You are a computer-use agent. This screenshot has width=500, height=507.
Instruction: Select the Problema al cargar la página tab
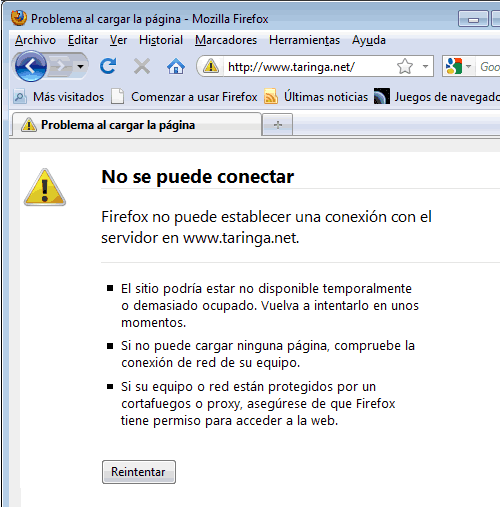coord(137,125)
